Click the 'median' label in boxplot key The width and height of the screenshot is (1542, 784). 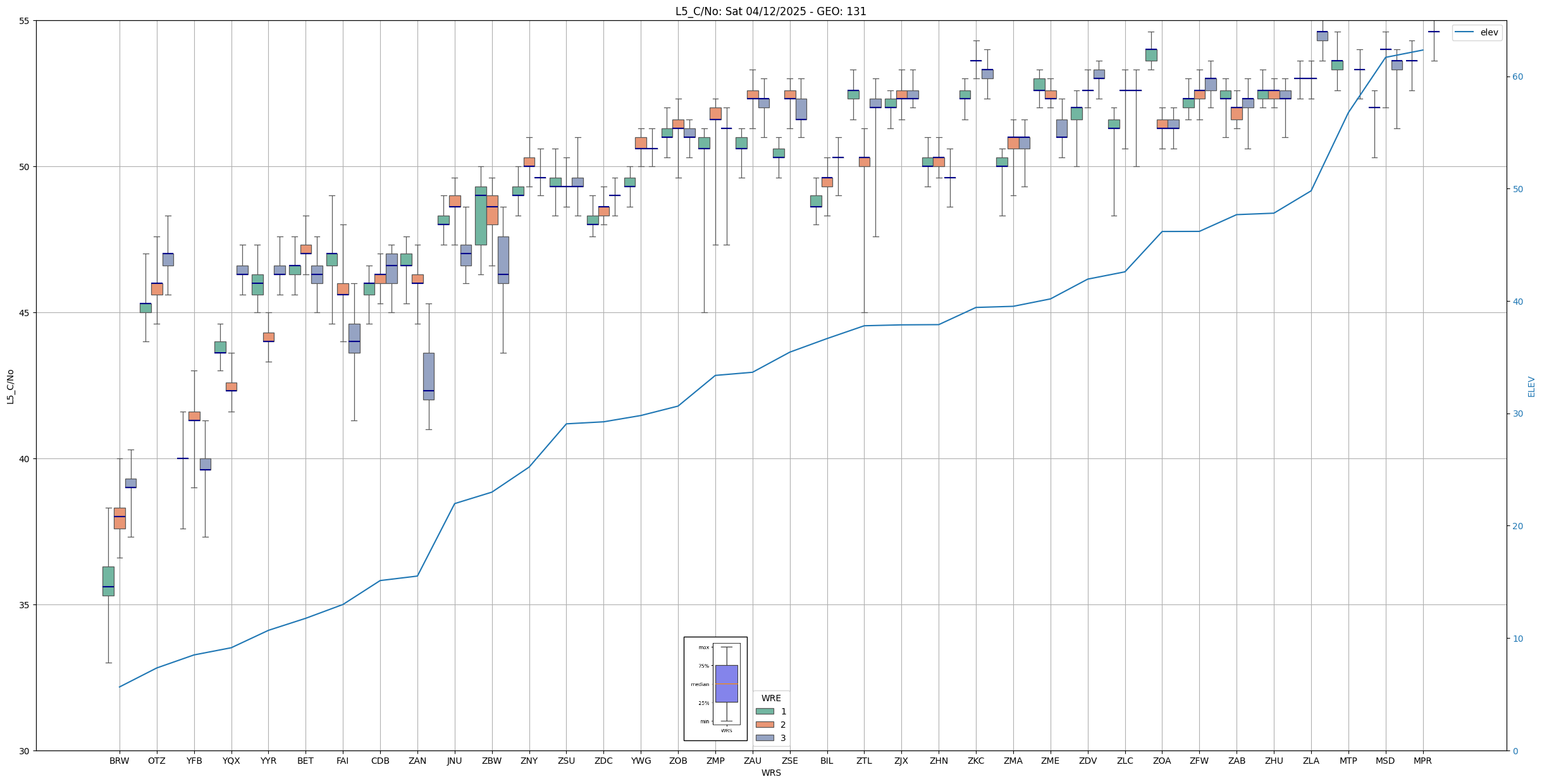pyautogui.click(x=700, y=685)
